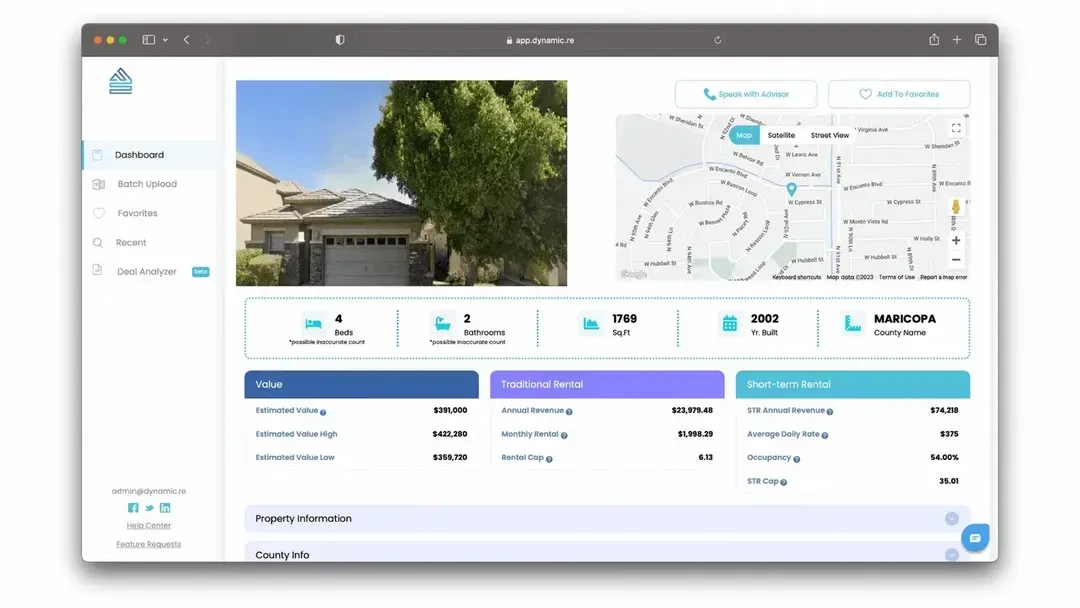Click the STR Cap info icon

[783, 482]
